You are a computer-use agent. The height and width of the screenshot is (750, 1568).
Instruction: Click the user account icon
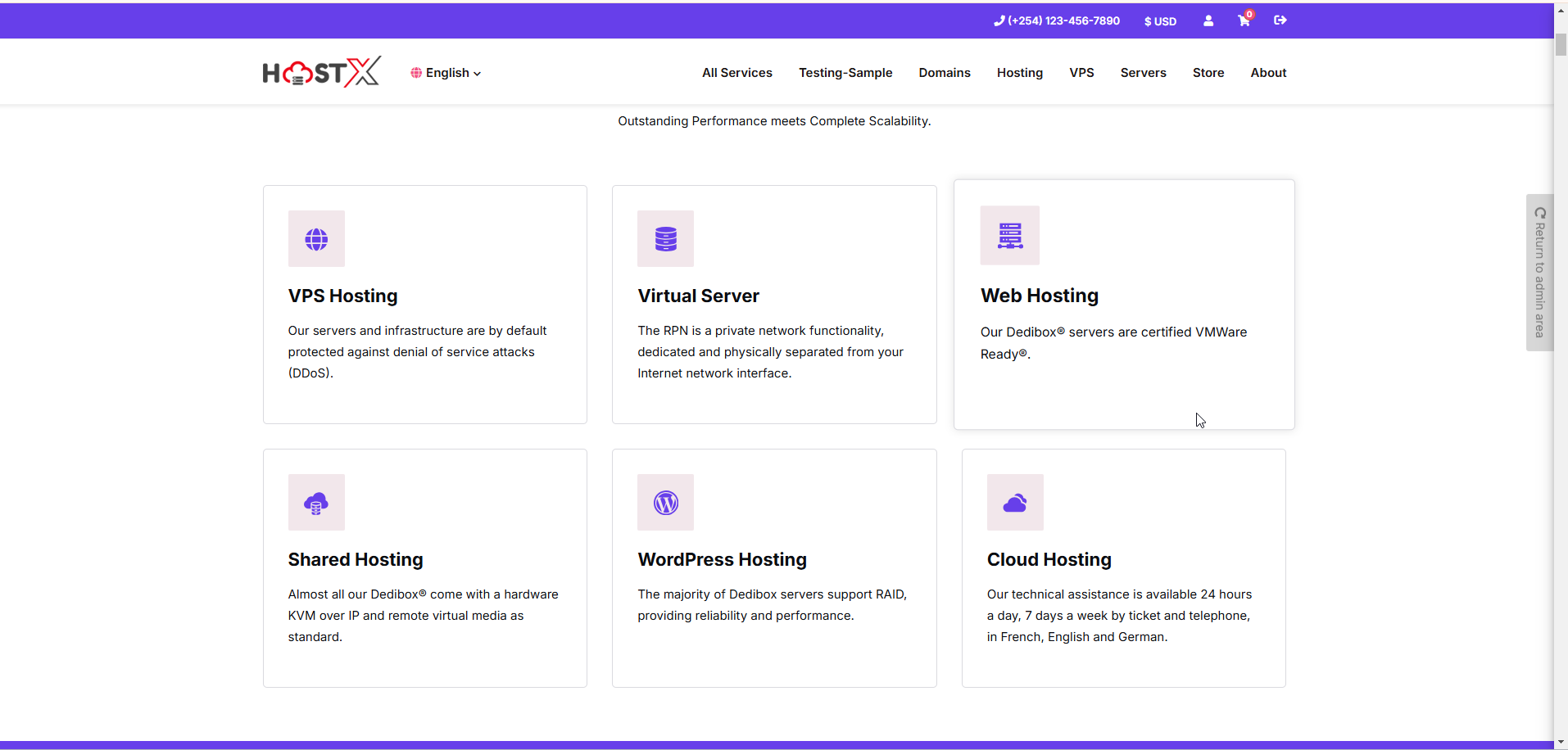pyautogui.click(x=1208, y=21)
